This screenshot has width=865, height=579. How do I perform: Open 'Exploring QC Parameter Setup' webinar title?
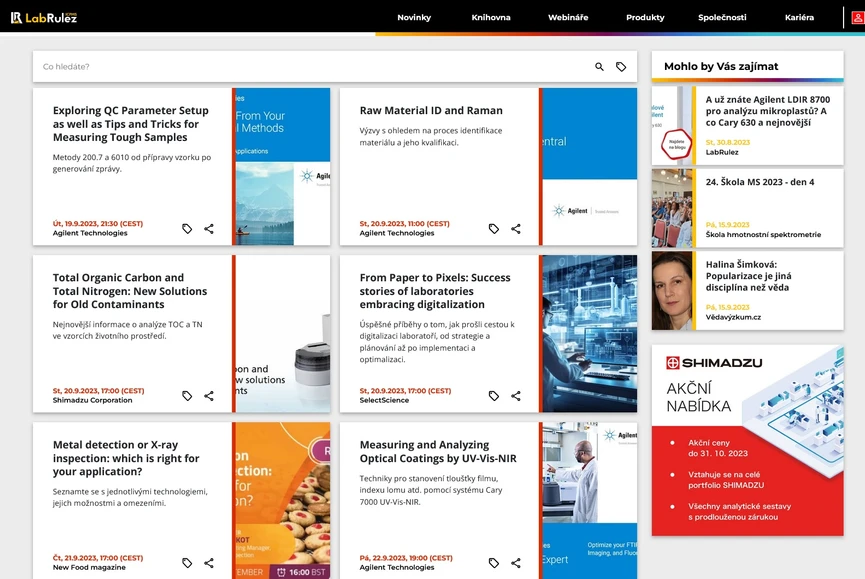(x=131, y=124)
